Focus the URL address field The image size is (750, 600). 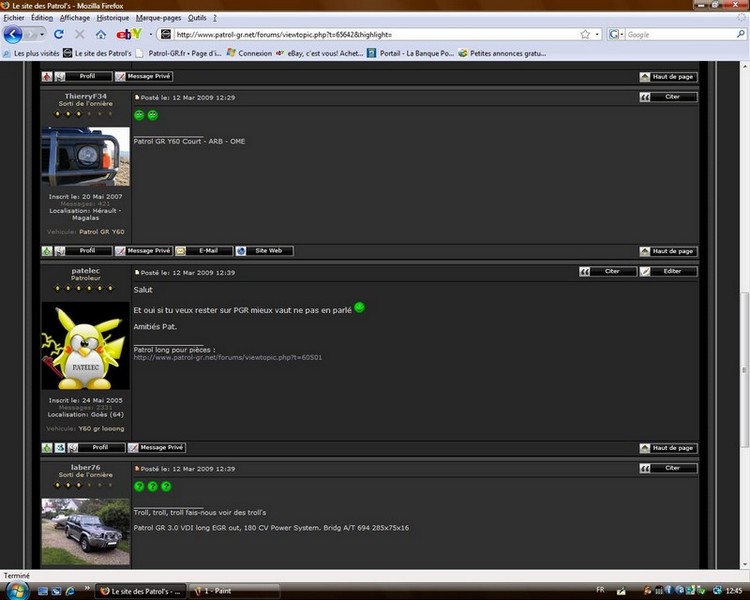point(375,34)
